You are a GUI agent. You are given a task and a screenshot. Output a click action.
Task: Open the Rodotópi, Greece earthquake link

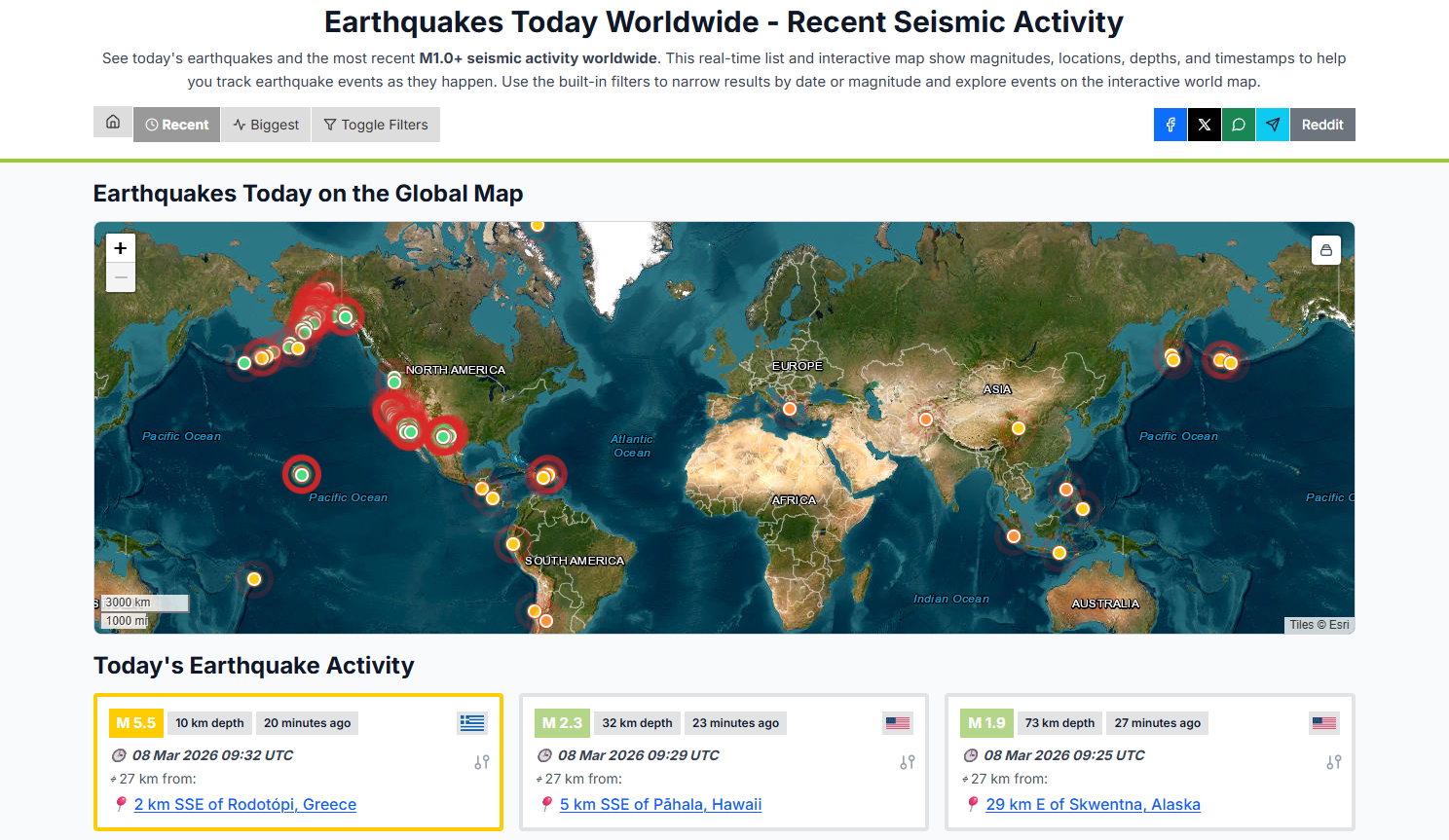point(245,804)
